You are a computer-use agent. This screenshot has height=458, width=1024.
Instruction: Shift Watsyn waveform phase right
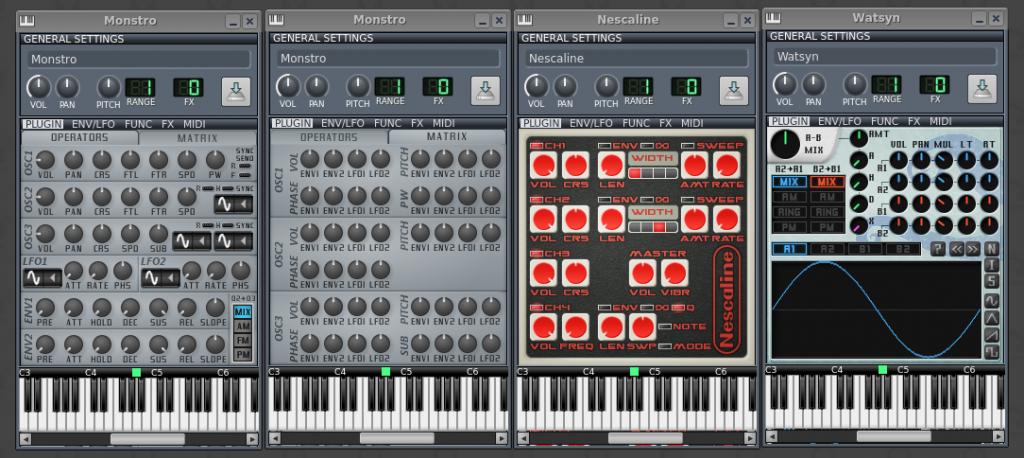click(x=972, y=249)
